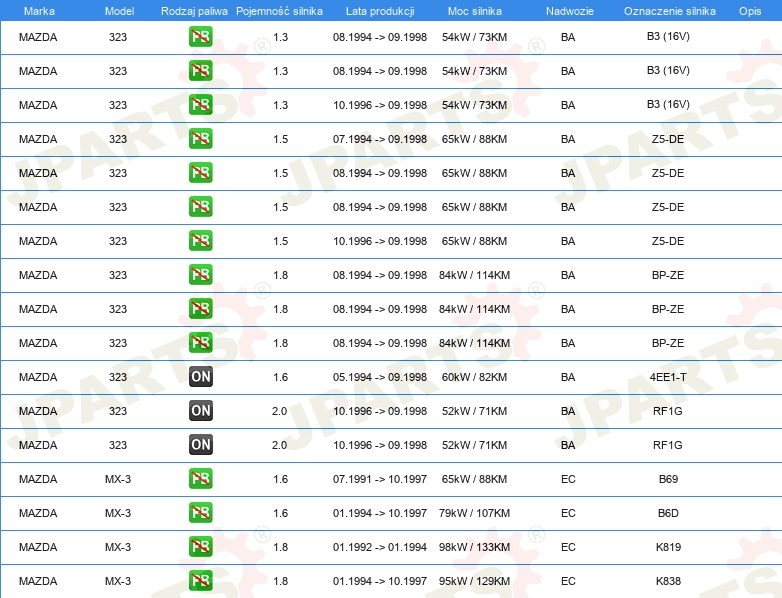Click the 95kW / 129KM power cell
This screenshot has height=598, width=782.
point(474,581)
